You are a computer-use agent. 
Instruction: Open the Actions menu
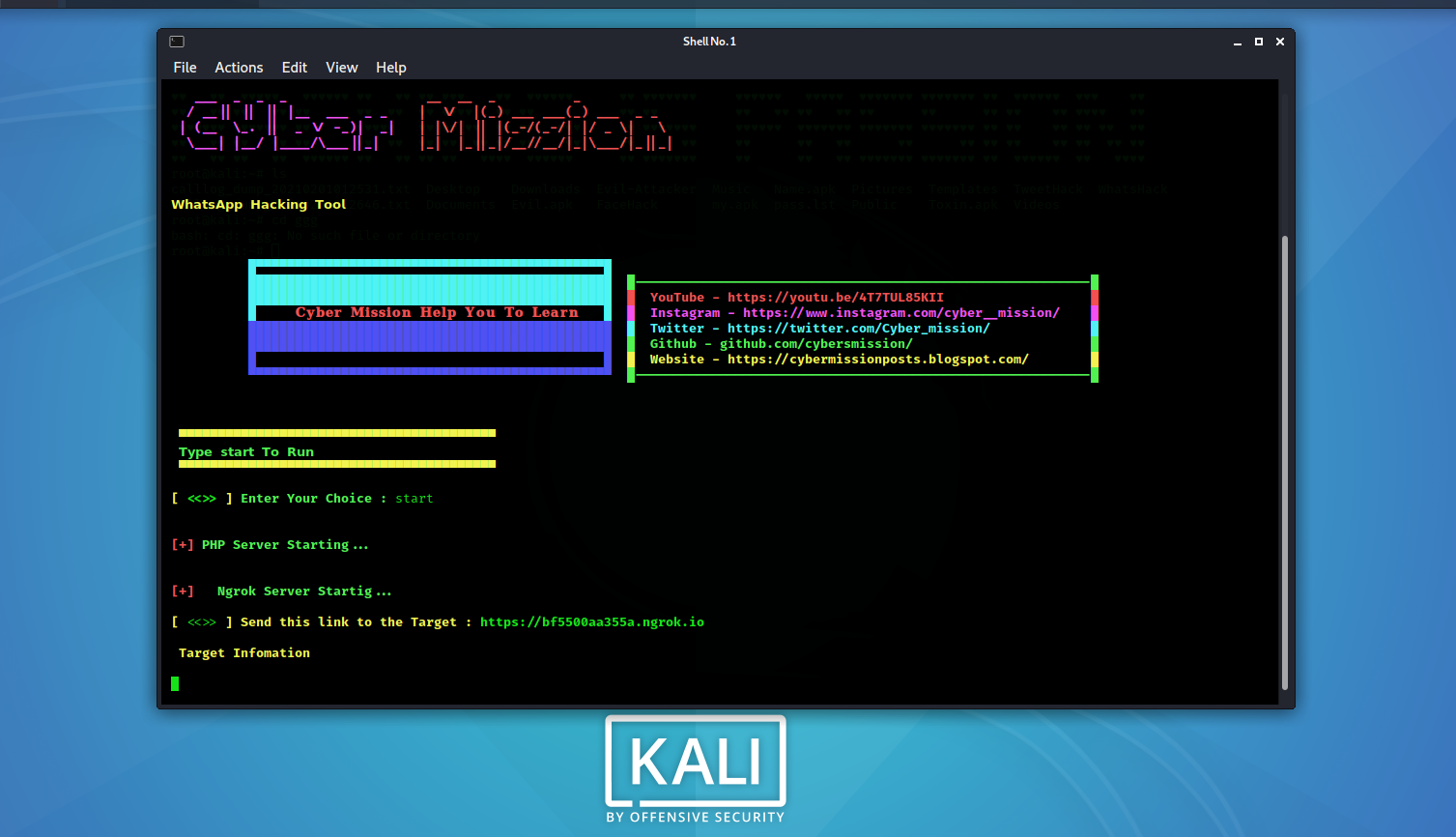click(239, 68)
